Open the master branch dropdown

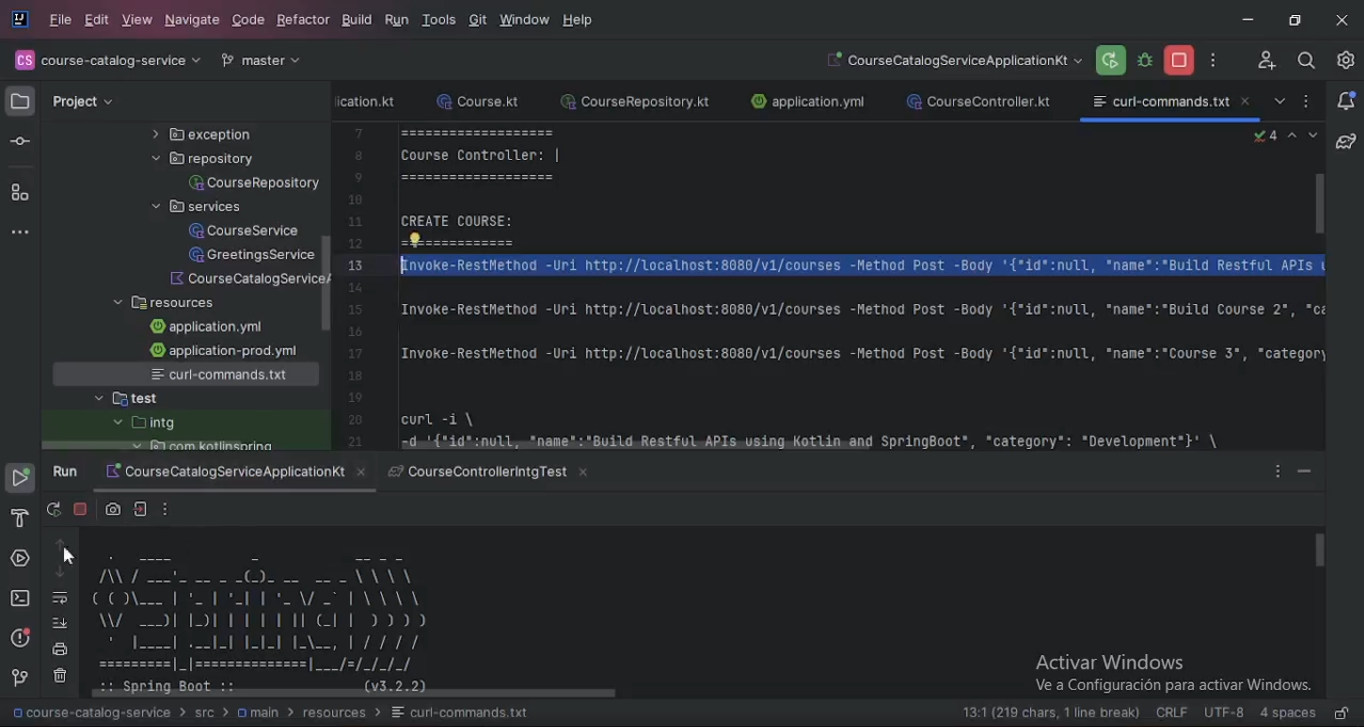261,60
